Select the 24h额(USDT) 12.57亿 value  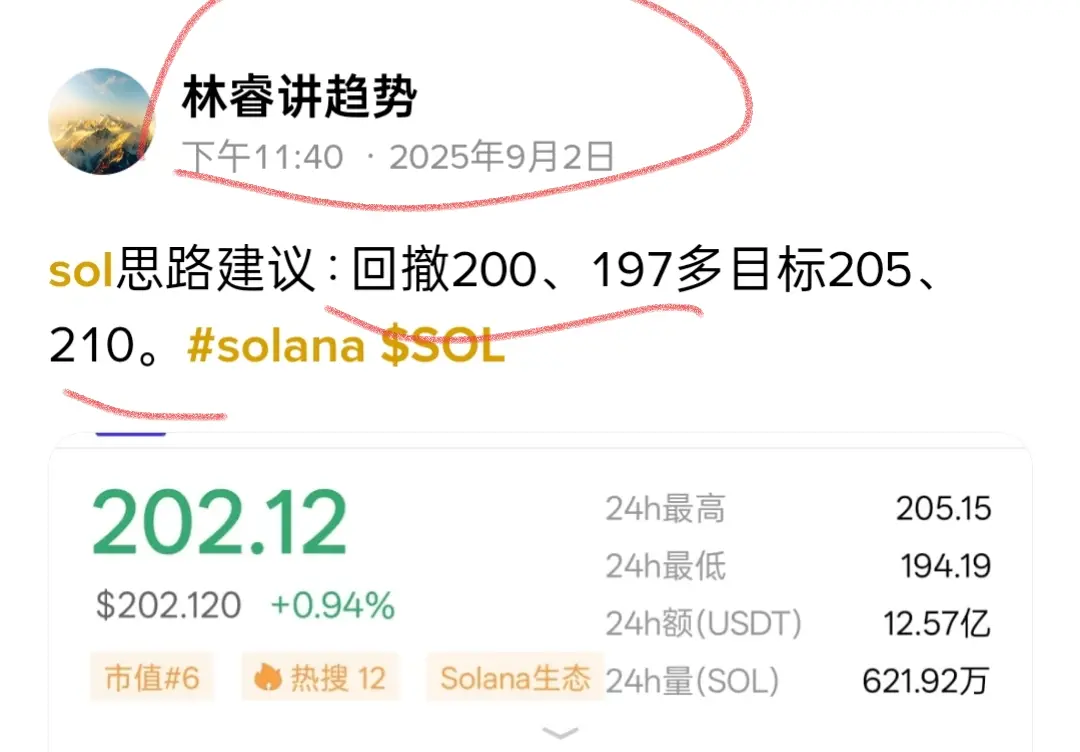click(937, 623)
